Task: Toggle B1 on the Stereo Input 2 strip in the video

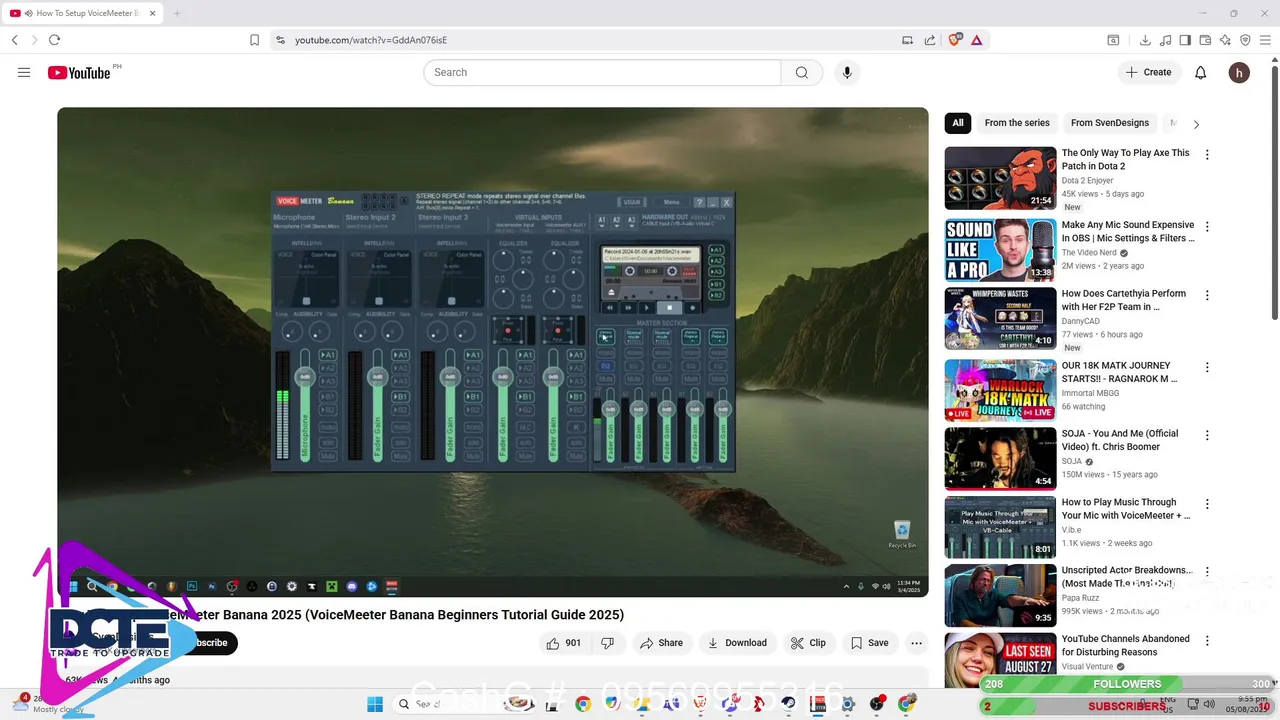Action: (400, 397)
